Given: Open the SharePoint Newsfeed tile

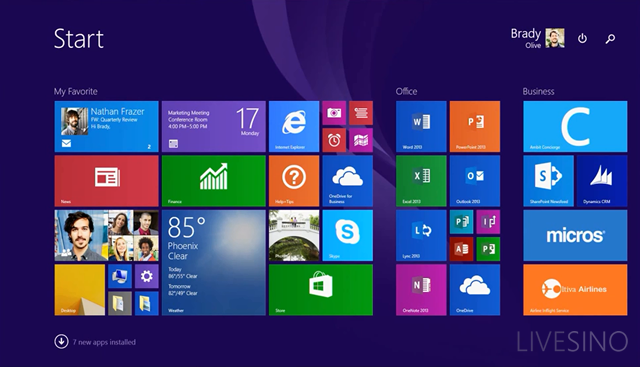Looking at the screenshot, I should click(549, 181).
